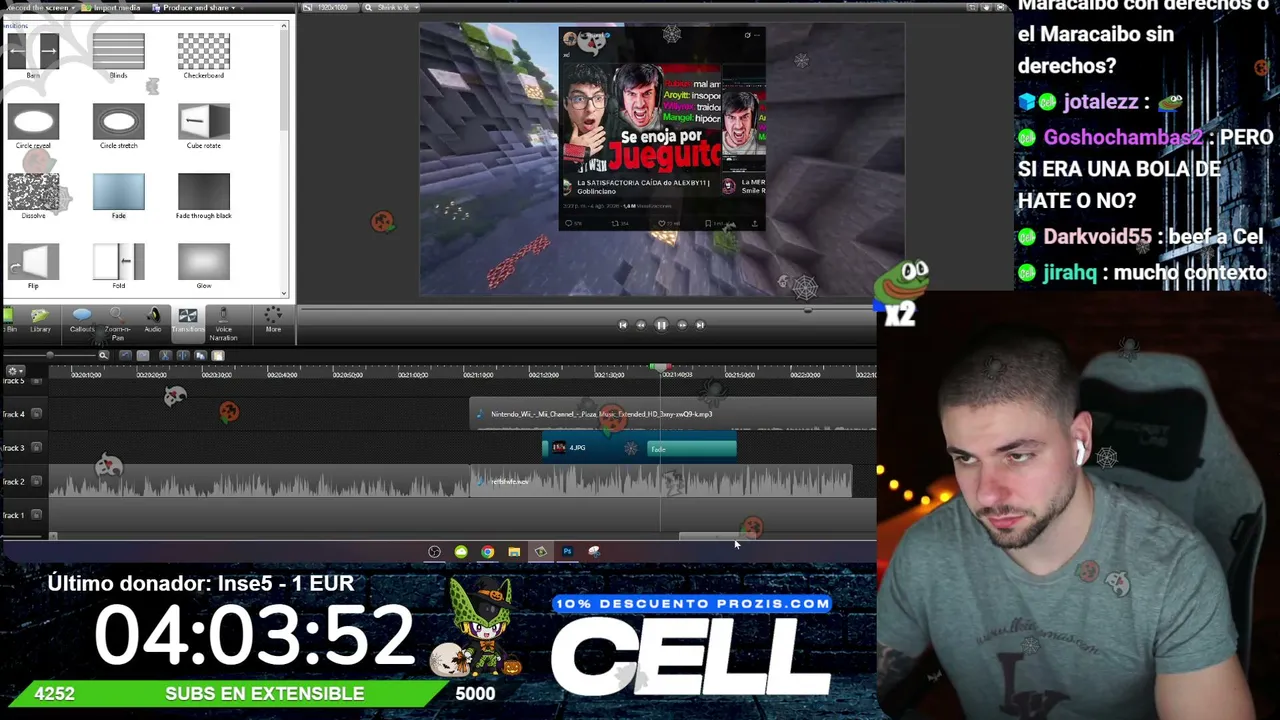Viewport: 1280px width, 720px height.
Task: Open the timeline settings gear dropdown
Action: point(14,371)
